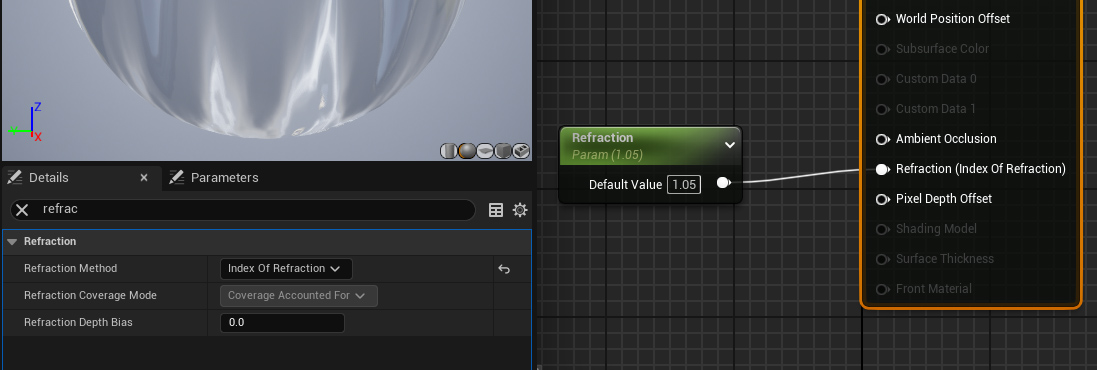Click Refraction (Index Of Refraction) pin
This screenshot has height=370, width=1097.
[883, 169]
